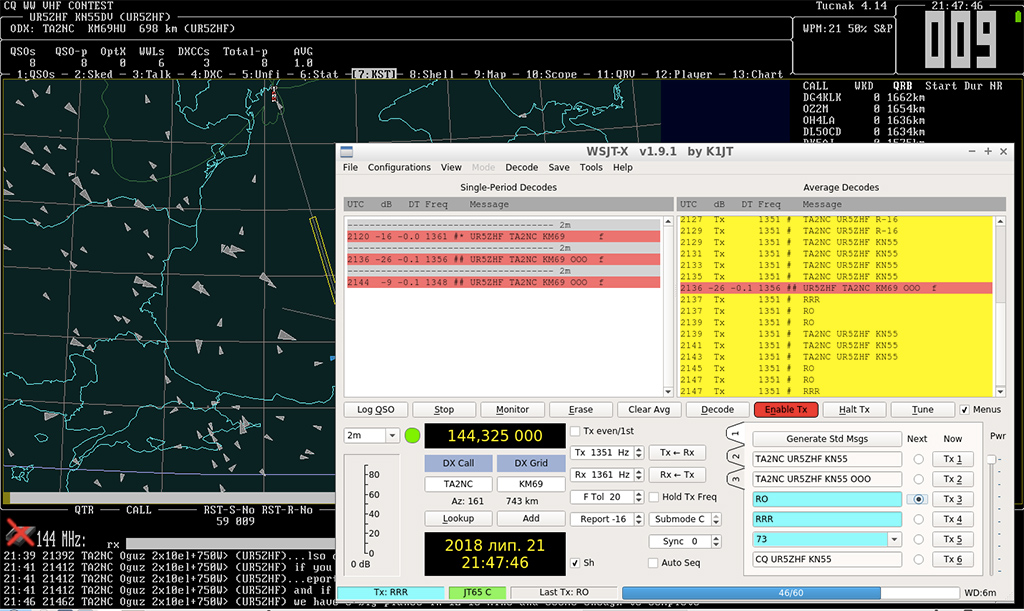Screen dimensions: 1024x611
Task: Click the red crossed 144 MHz band icon
Action: tap(20, 535)
